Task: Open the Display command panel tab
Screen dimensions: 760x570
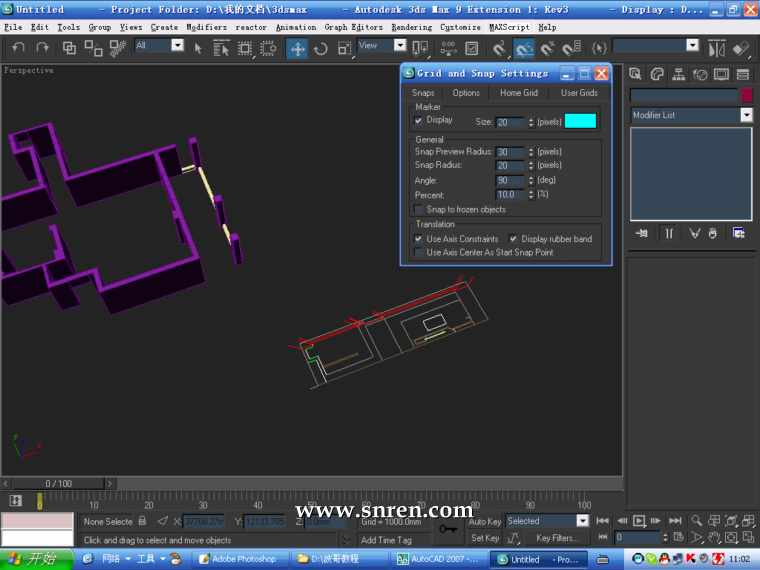Action: [721, 74]
